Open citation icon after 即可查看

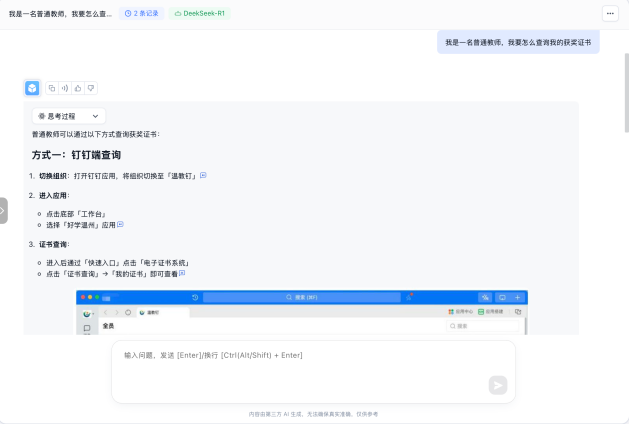[x=182, y=273]
